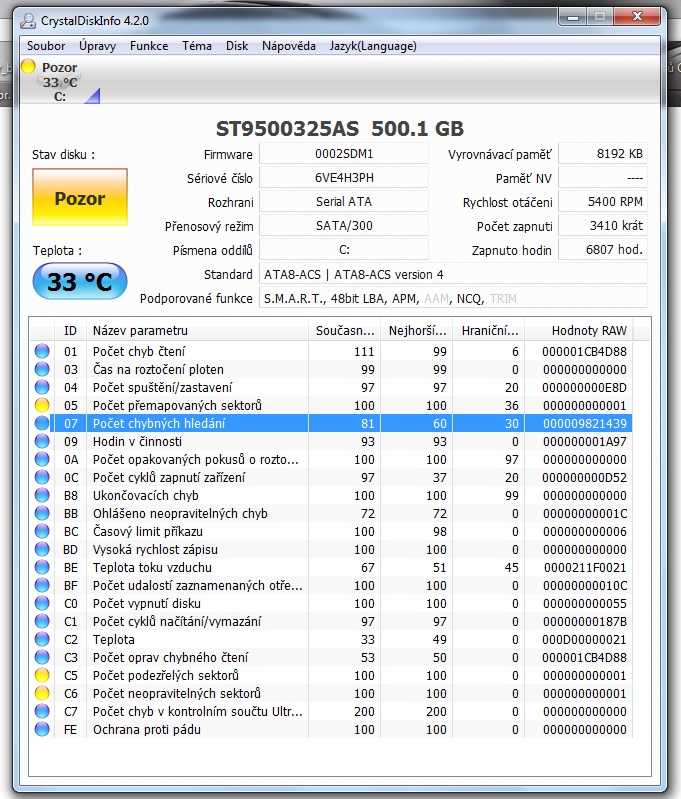The image size is (681, 799).
Task: Open the Jazyk(Language) menu
Action: (373, 46)
